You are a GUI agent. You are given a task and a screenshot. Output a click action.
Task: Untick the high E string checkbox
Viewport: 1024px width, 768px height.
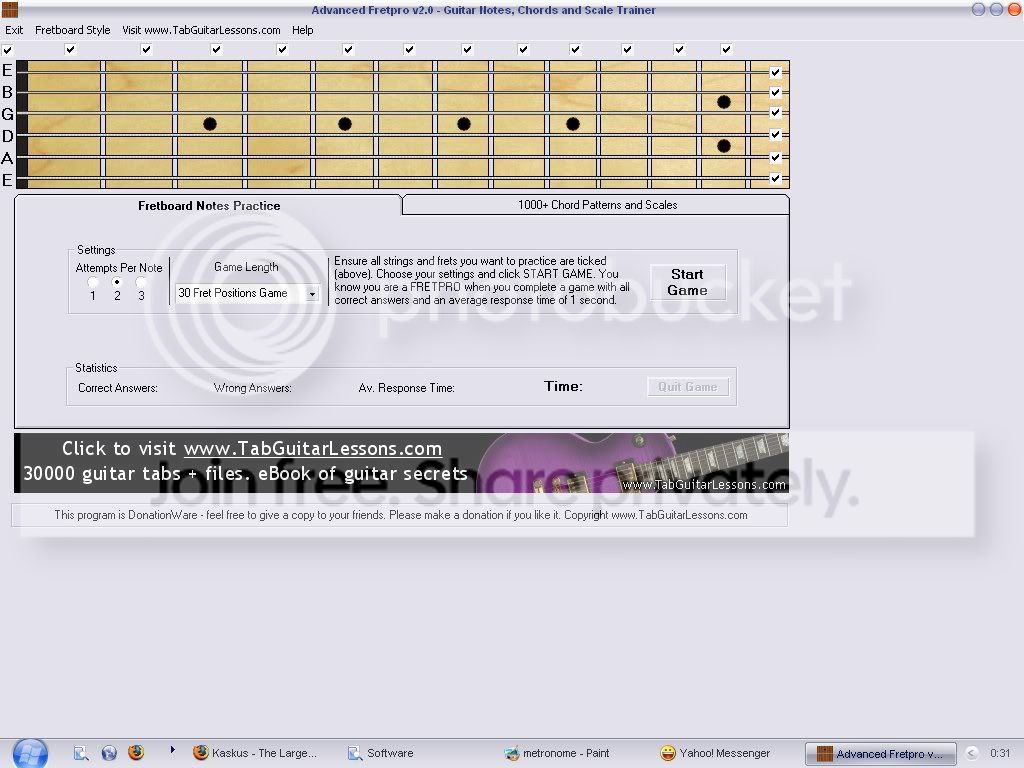(x=775, y=72)
